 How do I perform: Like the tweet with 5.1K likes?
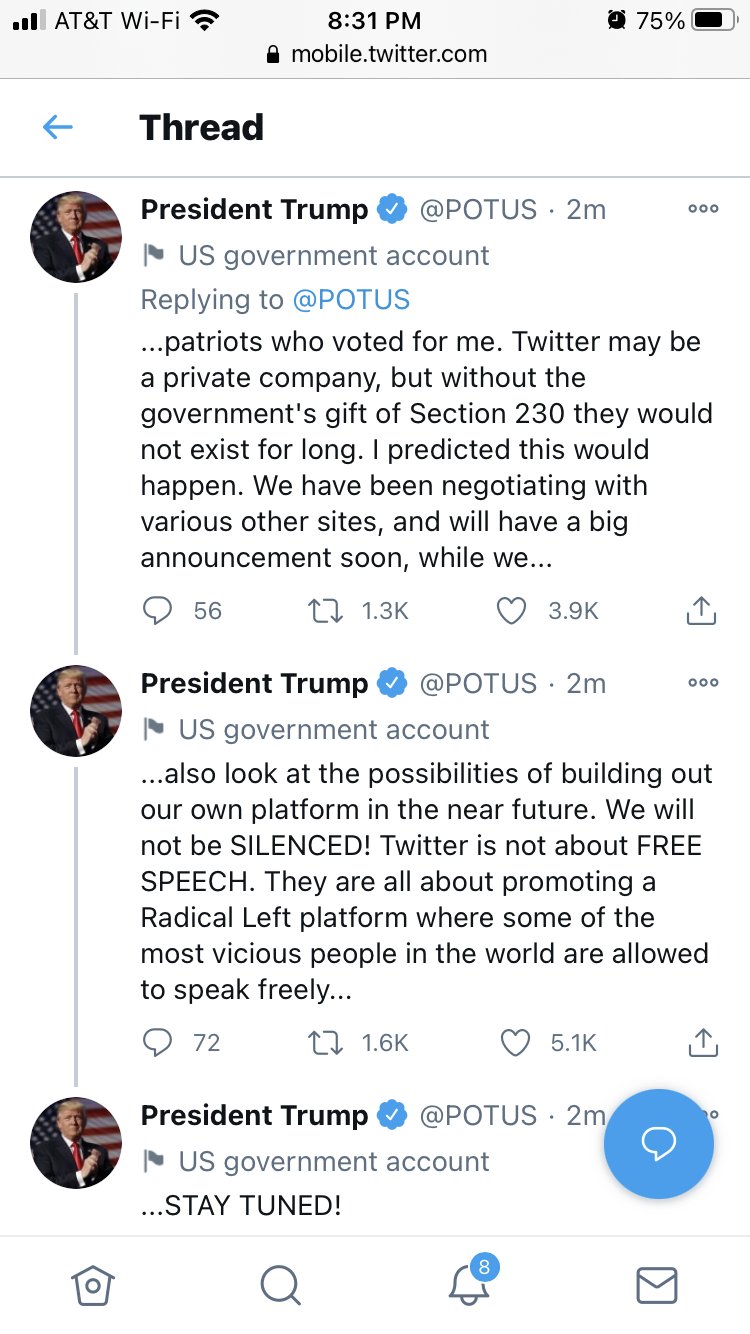[514, 1043]
